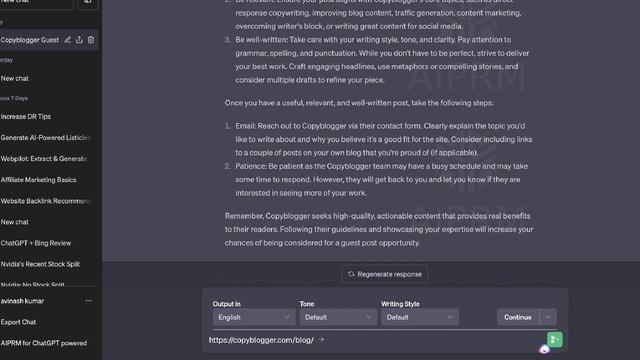Screen dimensions: 640x360
Task: Click into the message input with copyblogger URL
Action: [376, 340]
